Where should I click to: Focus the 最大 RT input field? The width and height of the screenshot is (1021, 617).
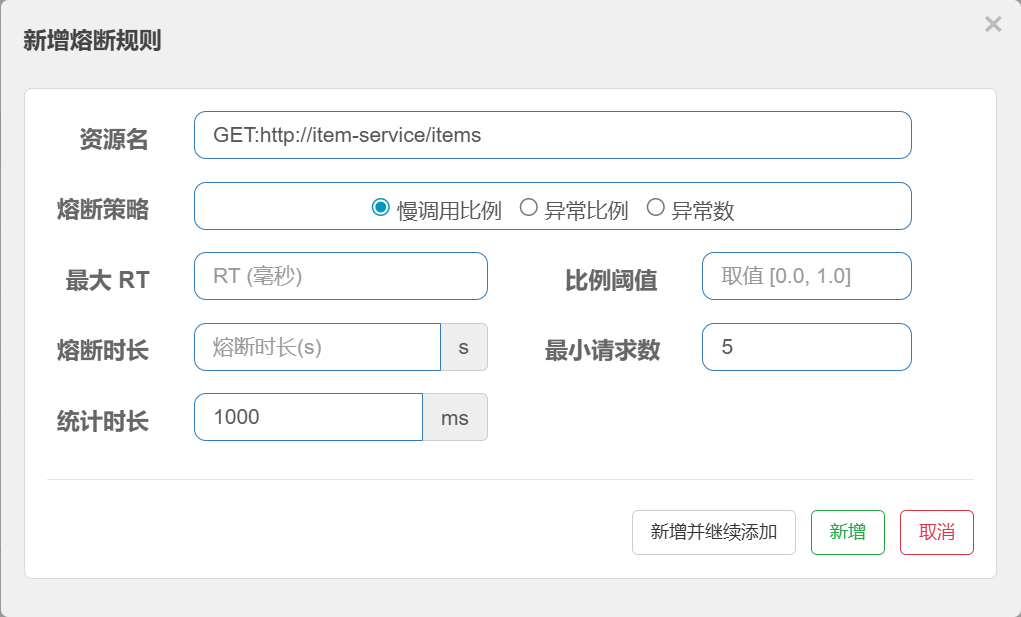(341, 276)
